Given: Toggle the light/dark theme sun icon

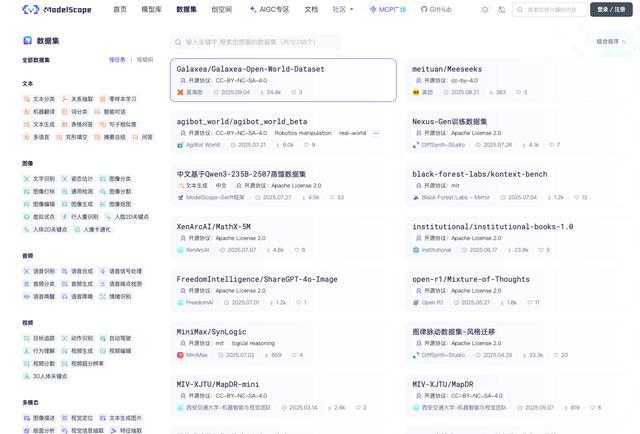Looking at the screenshot, I should pyautogui.click(x=485, y=9).
